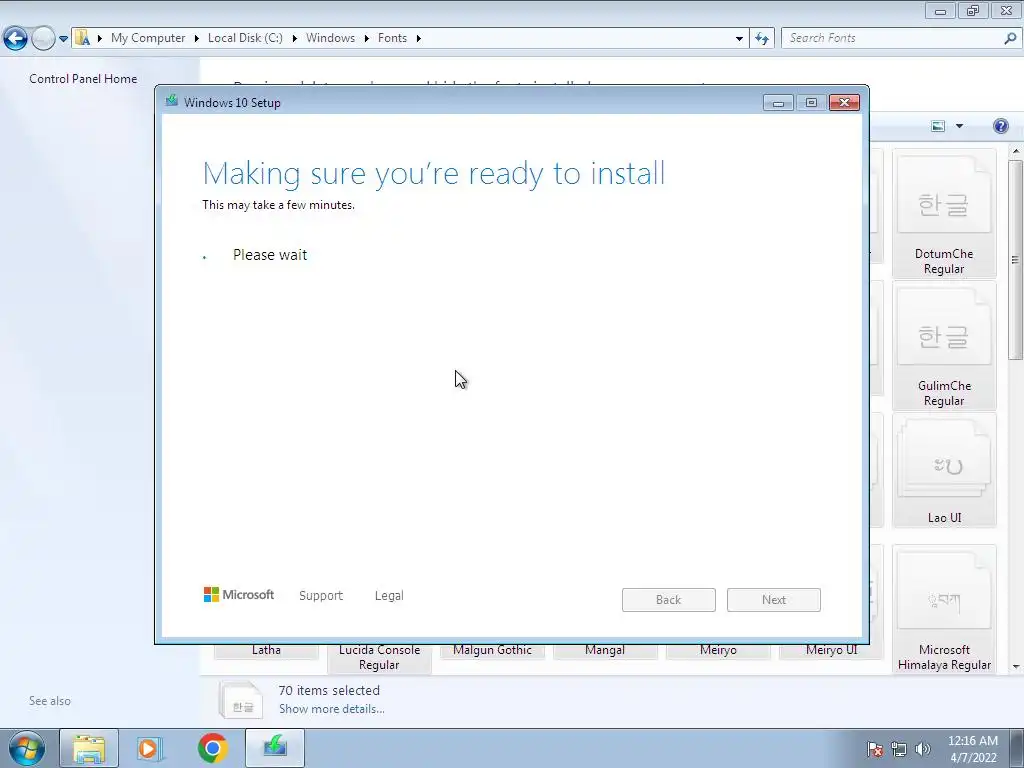Click the Meiryo UI font label
Screen dimensions: 1024x768
click(831, 650)
